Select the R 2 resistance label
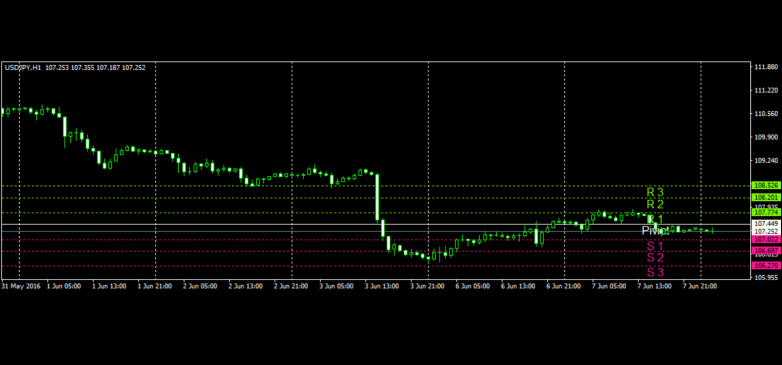This screenshot has height=365, width=782. pyautogui.click(x=655, y=204)
